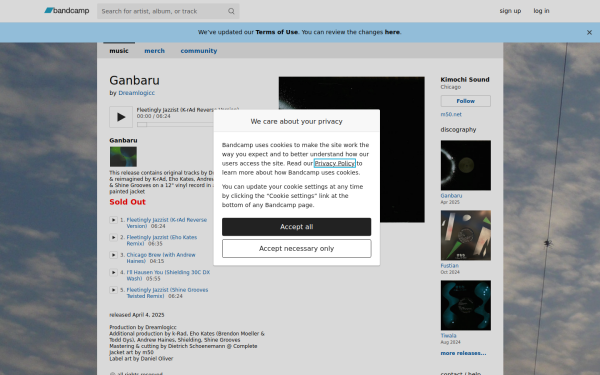Play track 4 I'll Hausen You
This screenshot has width=600, height=375.
point(113,272)
